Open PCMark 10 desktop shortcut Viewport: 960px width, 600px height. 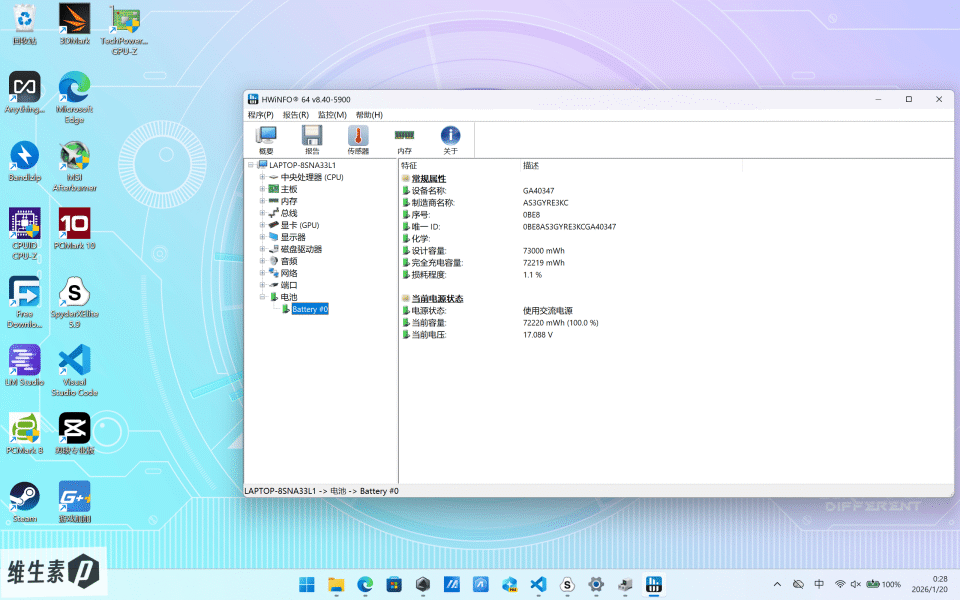click(74, 222)
